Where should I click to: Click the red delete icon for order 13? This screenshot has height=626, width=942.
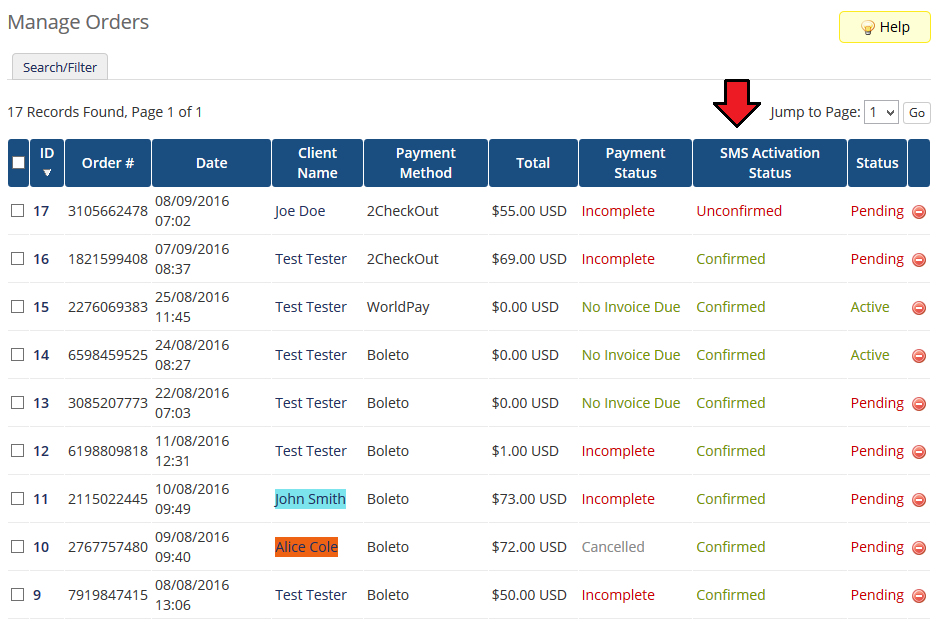click(919, 404)
